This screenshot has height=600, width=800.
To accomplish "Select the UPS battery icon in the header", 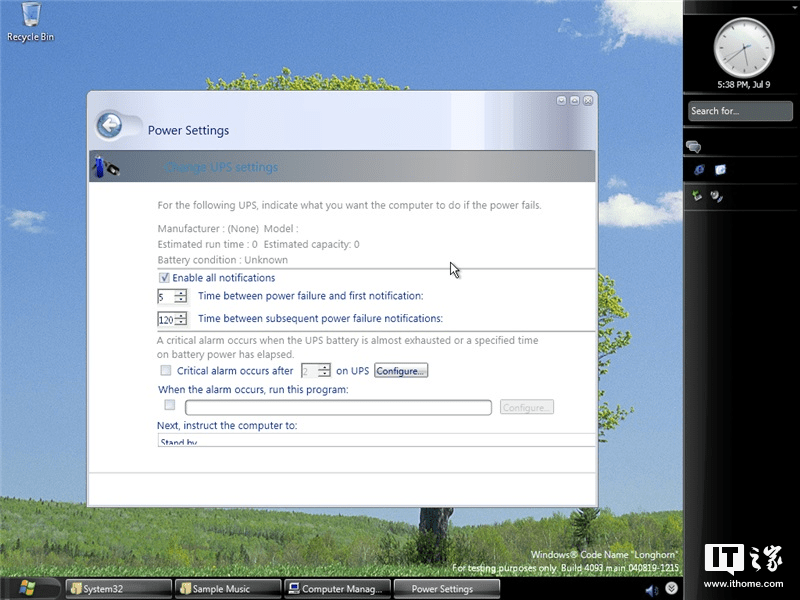I will click(102, 165).
